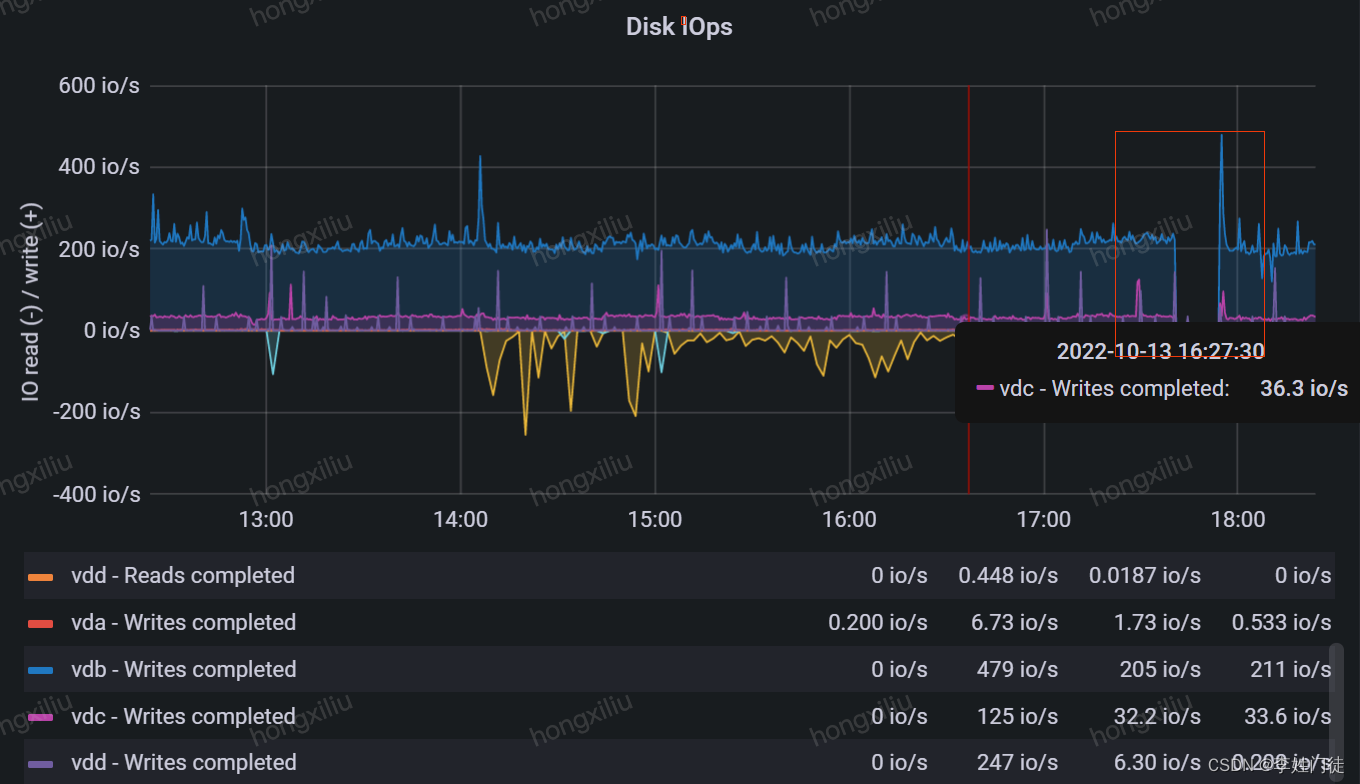The image size is (1360, 784).
Task: Click red swatch for vda Writes completed
Action: (41, 624)
